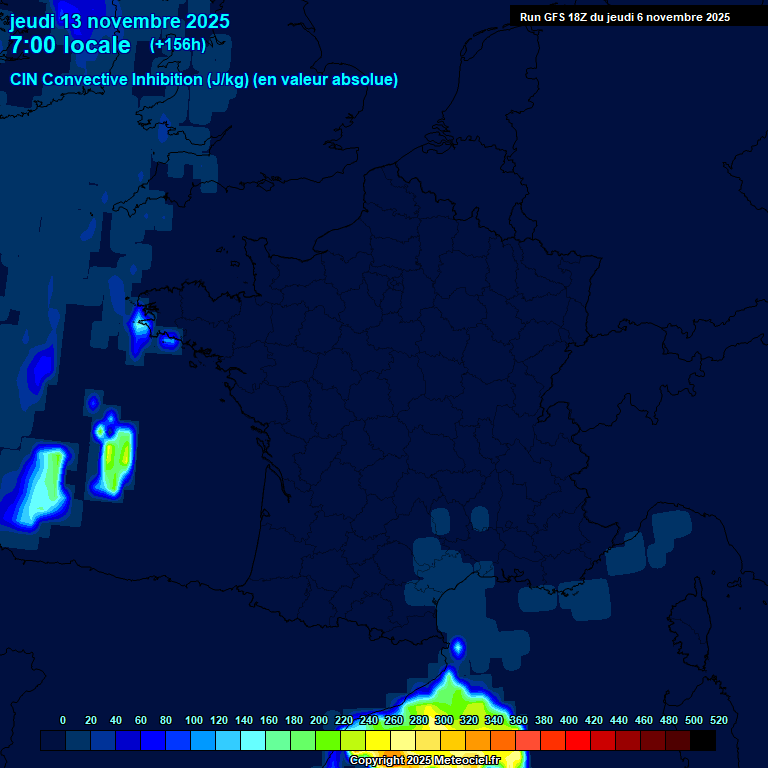Pick the legend swatch between 0 and 20

[x=78, y=741]
